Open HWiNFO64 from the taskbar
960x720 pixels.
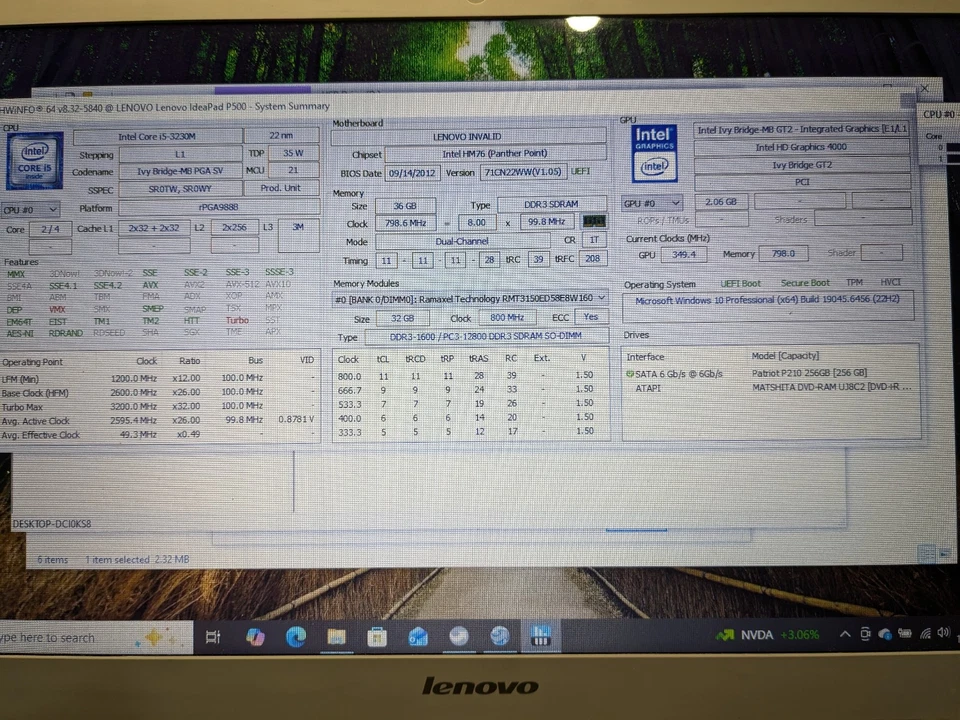coord(541,636)
